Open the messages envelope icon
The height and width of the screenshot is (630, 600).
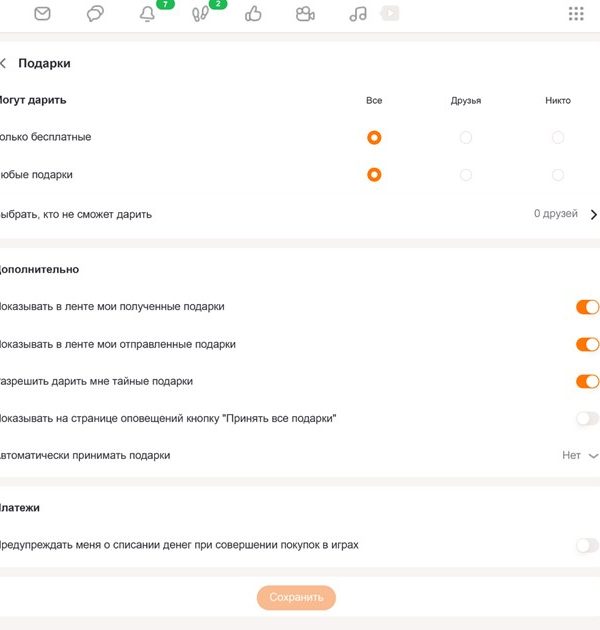[x=42, y=14]
